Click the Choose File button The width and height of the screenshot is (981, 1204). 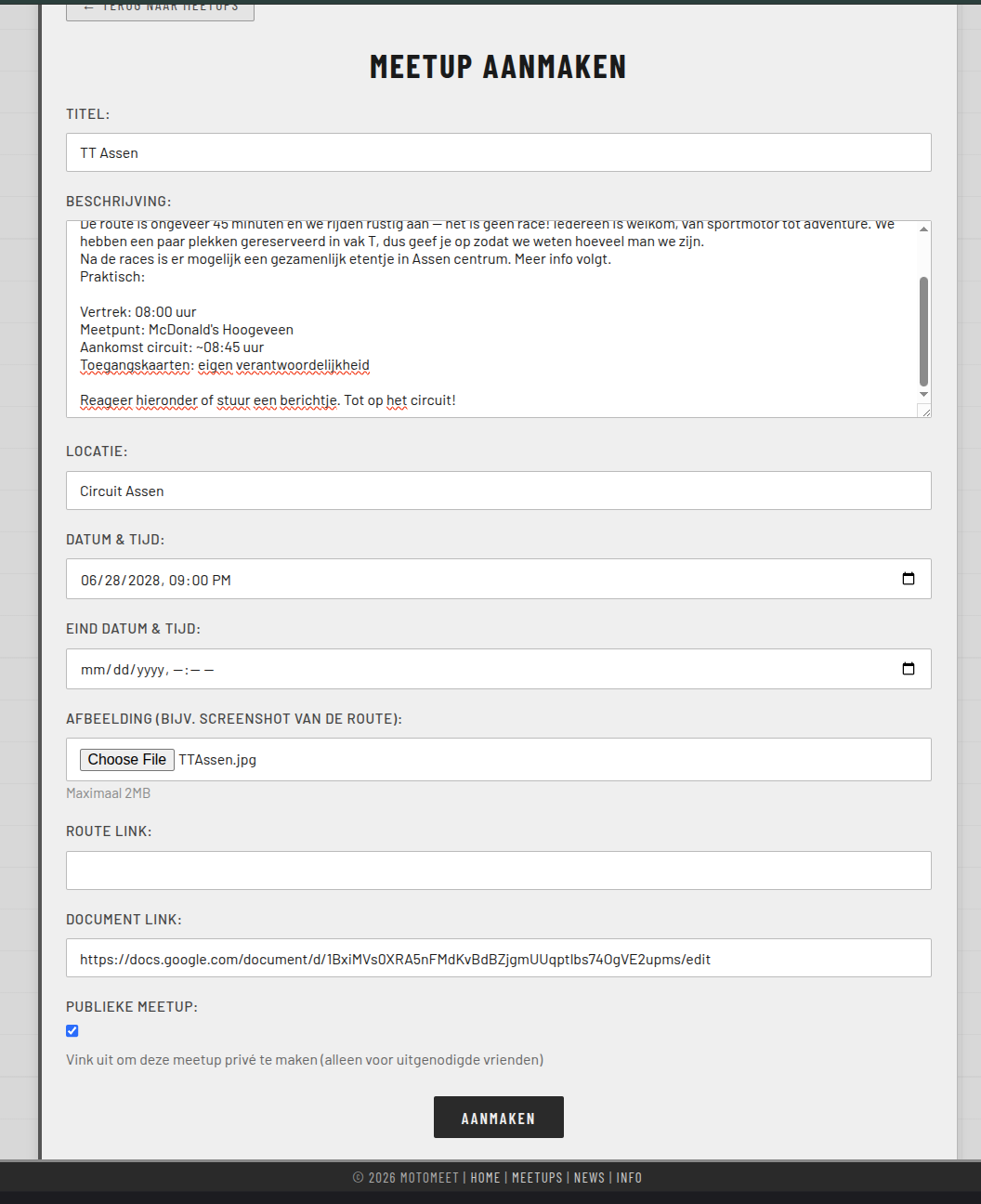click(127, 760)
